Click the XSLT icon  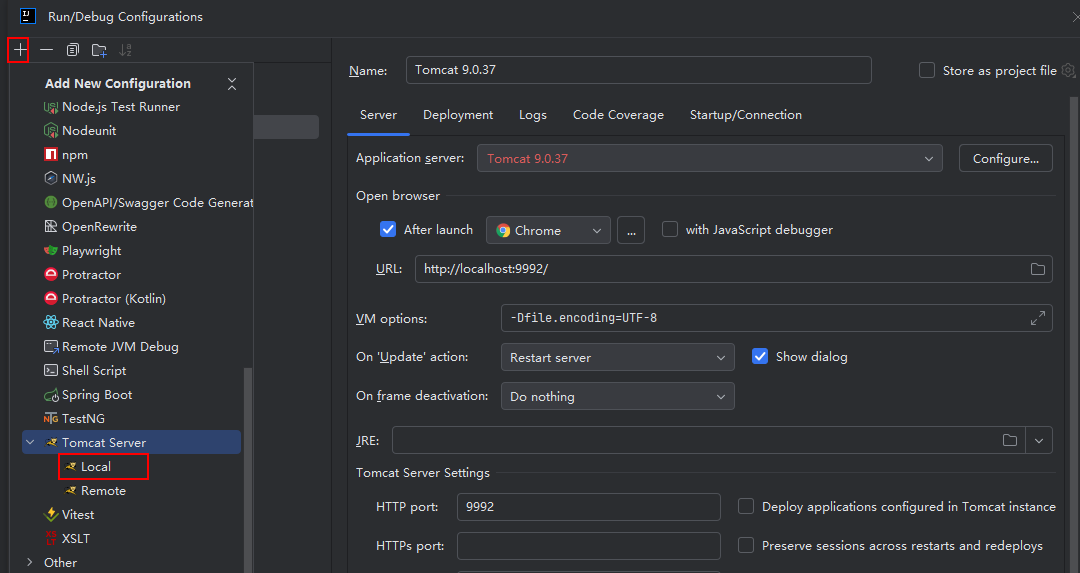pos(51,539)
